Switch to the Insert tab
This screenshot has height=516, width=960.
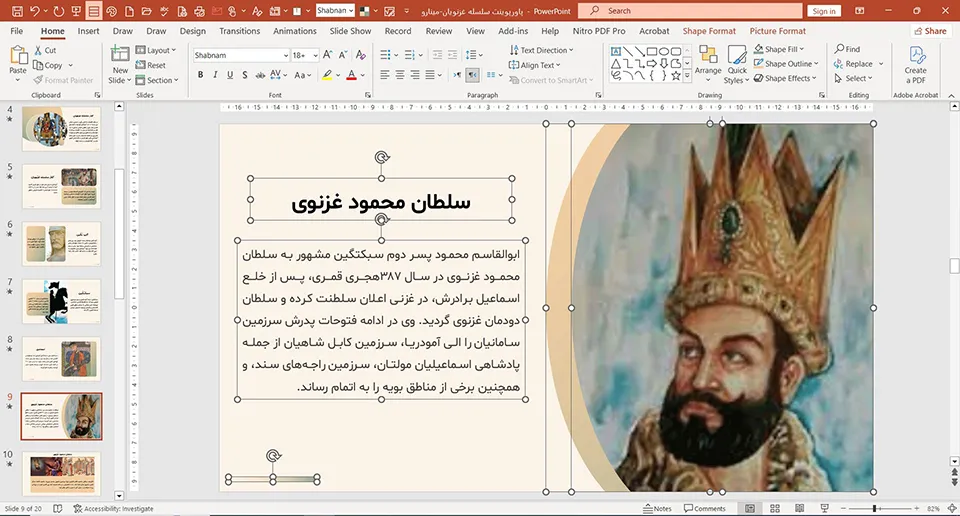[x=88, y=31]
